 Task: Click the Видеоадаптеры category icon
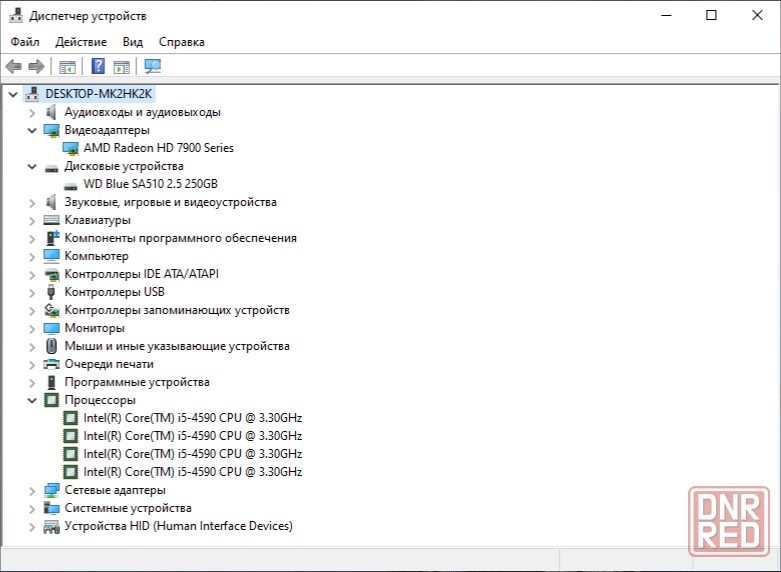(51, 131)
